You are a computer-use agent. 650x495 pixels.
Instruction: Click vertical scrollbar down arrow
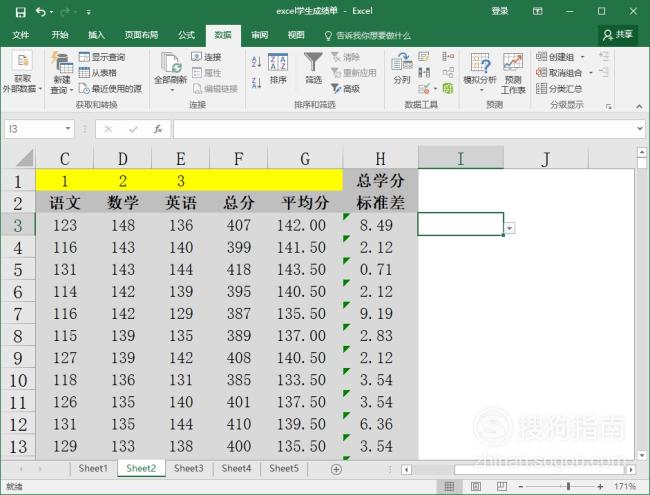(642, 455)
